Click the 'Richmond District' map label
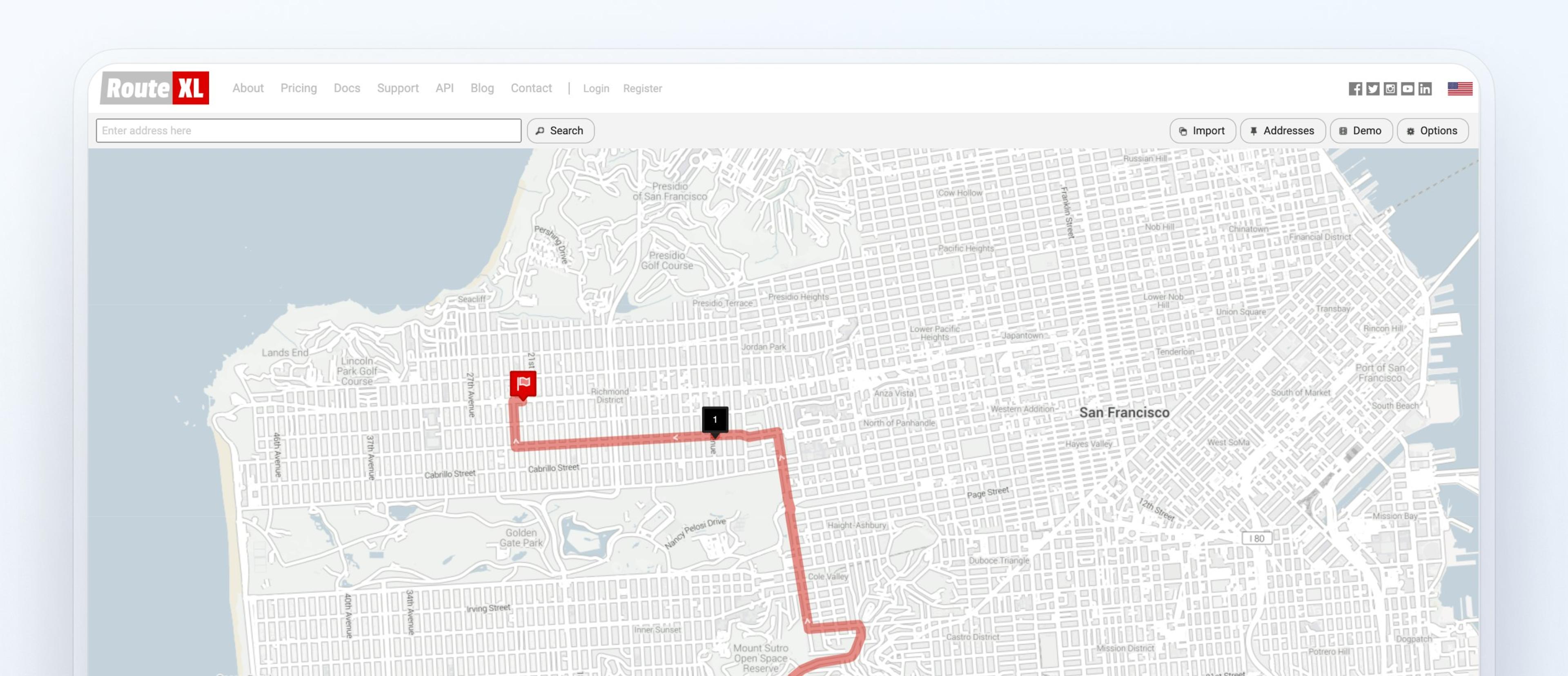 (x=609, y=396)
